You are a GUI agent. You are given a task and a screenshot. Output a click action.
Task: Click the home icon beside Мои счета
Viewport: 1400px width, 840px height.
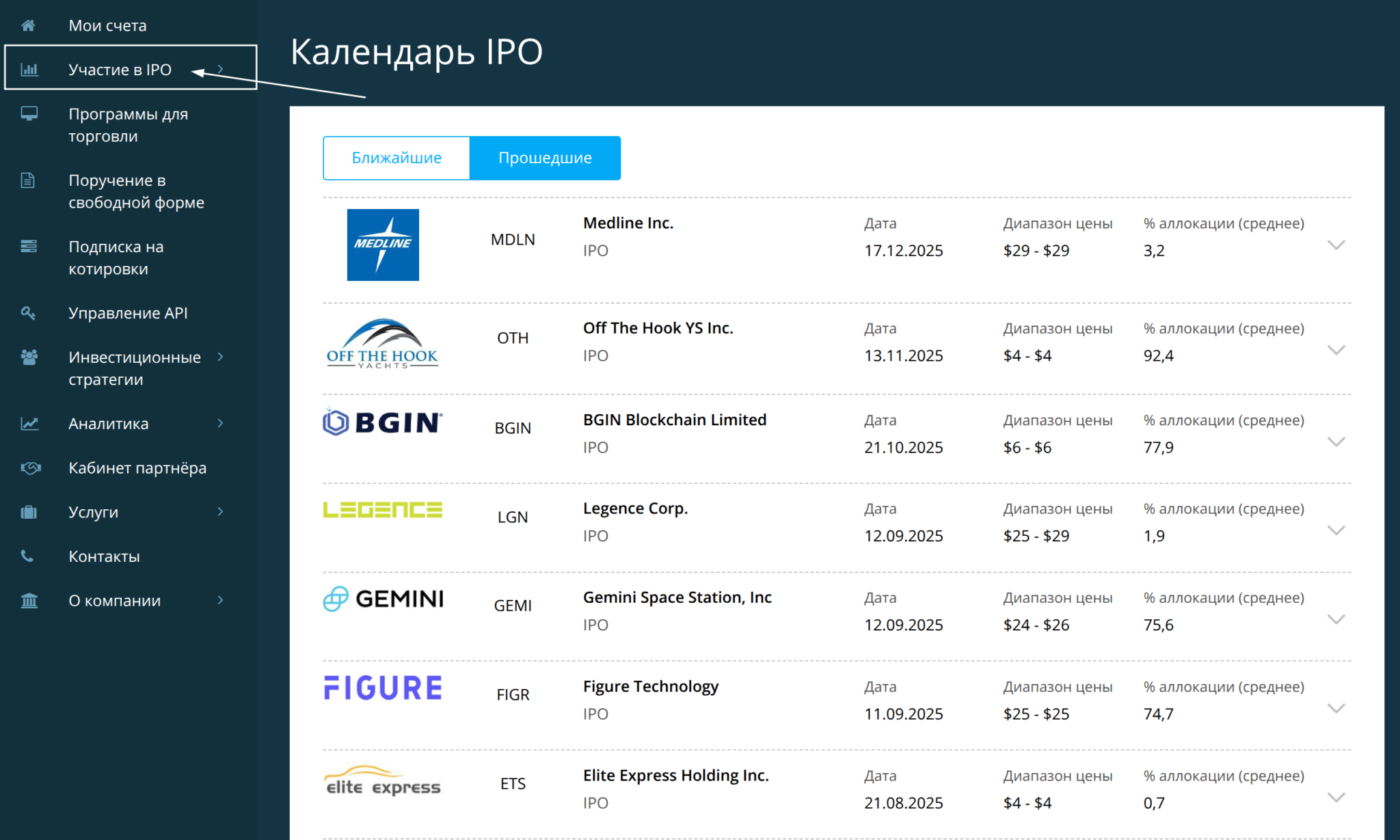tap(28, 26)
